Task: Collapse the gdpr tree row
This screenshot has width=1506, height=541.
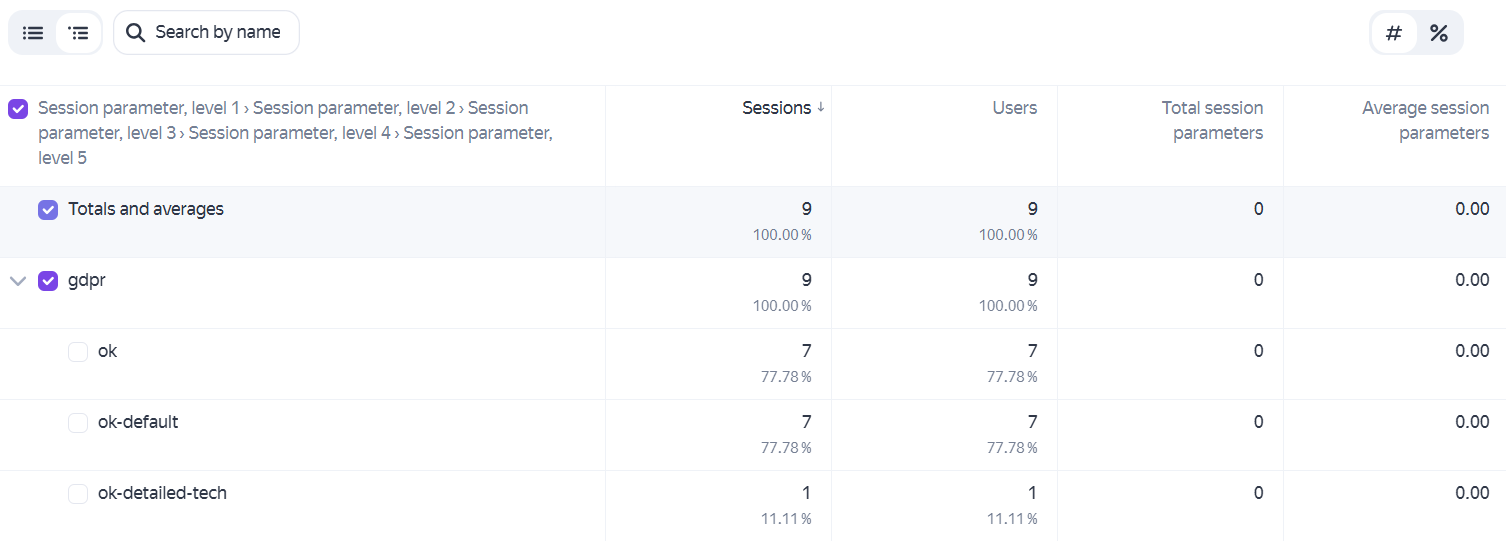Action: pos(17,281)
